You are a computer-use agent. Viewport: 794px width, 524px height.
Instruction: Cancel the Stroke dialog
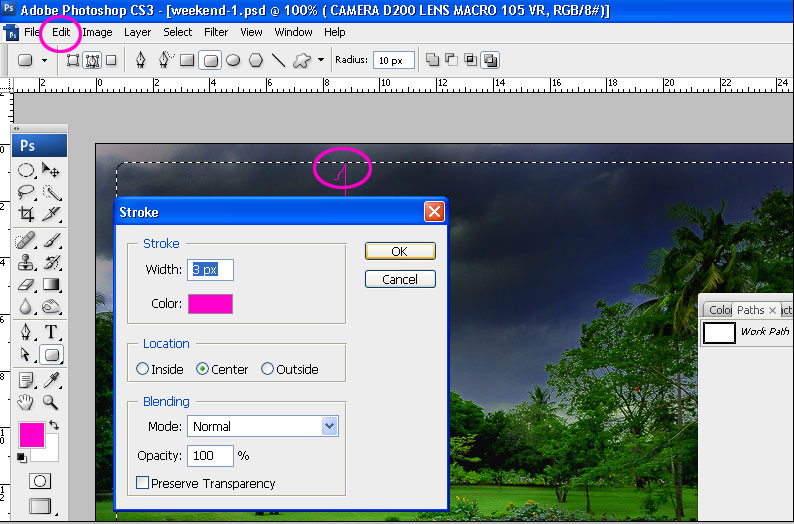click(x=399, y=279)
